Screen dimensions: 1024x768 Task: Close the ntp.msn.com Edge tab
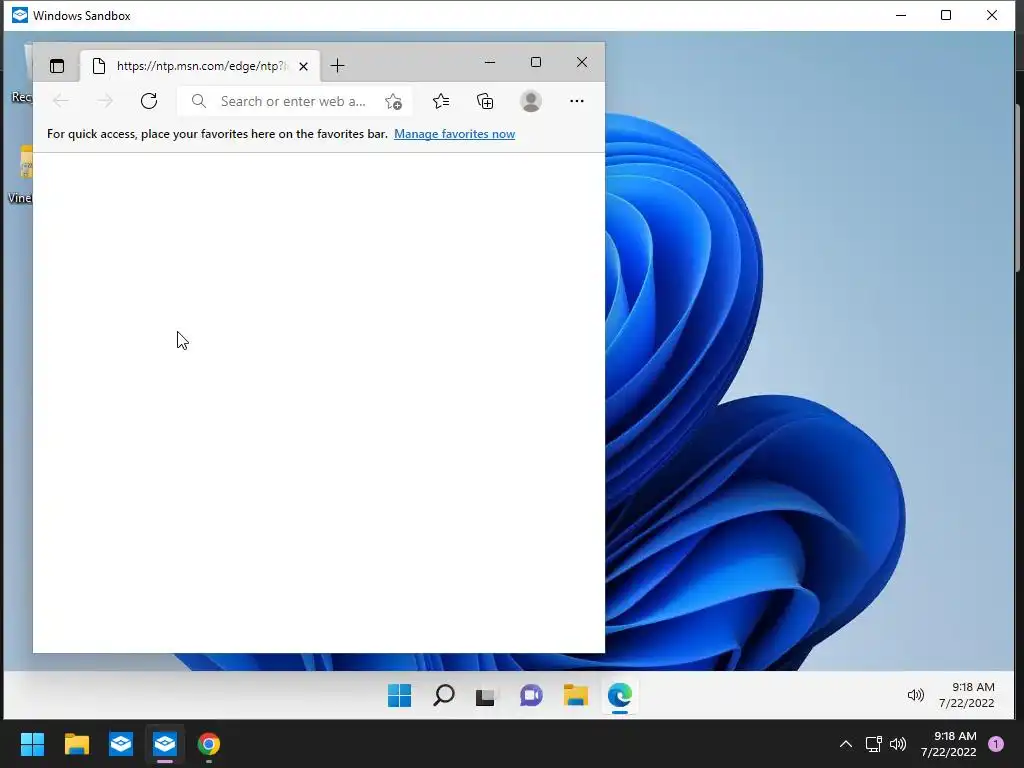point(303,66)
